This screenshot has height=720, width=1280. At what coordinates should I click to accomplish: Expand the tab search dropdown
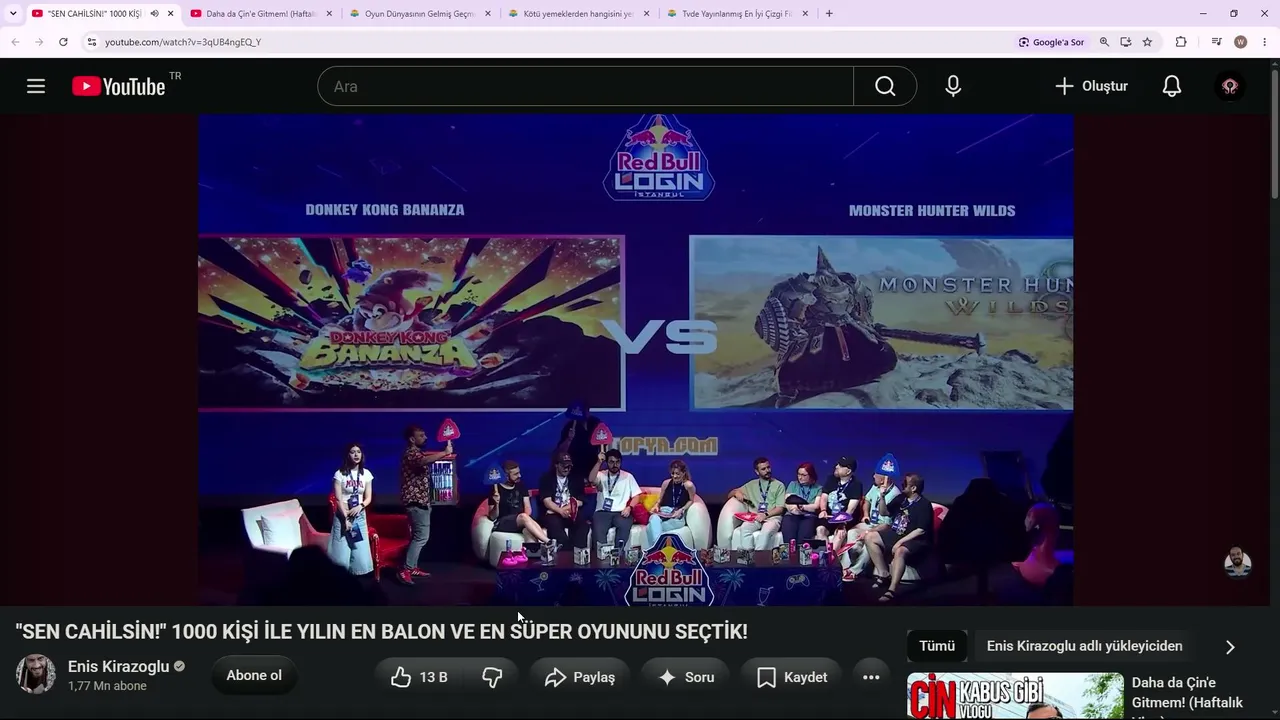pyautogui.click(x=13, y=14)
